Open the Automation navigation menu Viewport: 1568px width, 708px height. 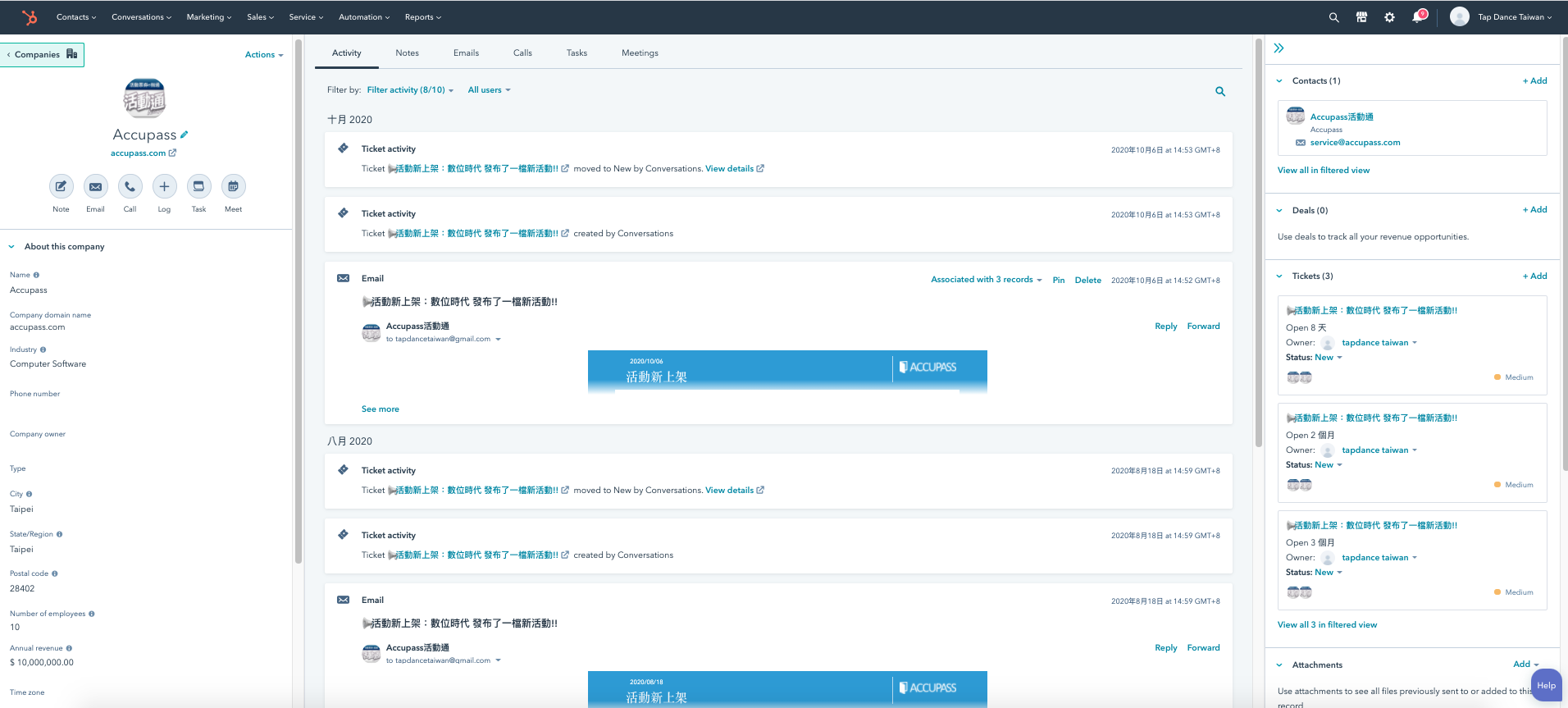coord(364,17)
